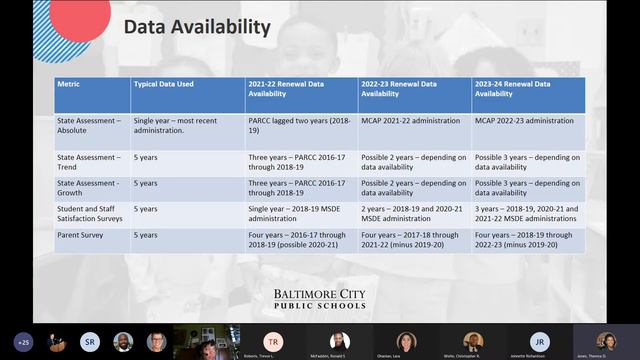Click the Jones participant avatar tile
The image size is (640, 360).
(607, 342)
